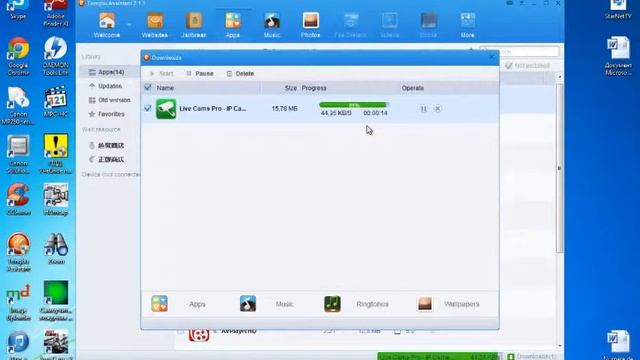Image resolution: width=640 pixels, height=360 pixels.
Task: Open the Word document icon at top right
Action: [618, 56]
